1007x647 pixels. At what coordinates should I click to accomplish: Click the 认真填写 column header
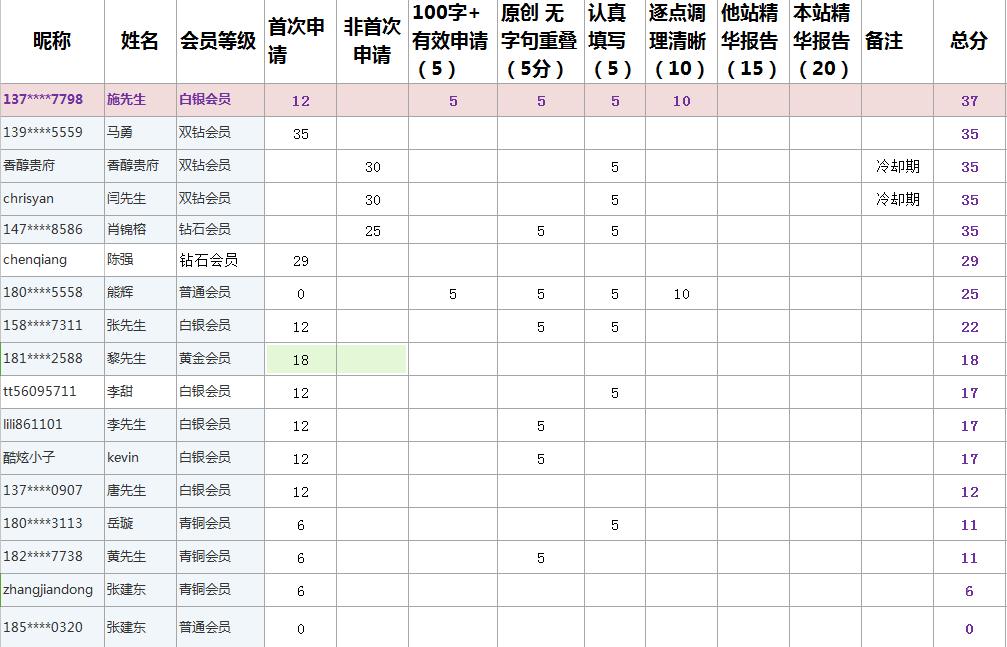(x=615, y=41)
